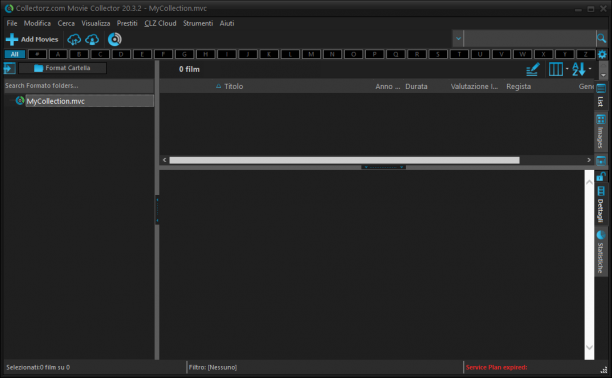Click the folder panel vertical splitter handle
612x378 pixels.
click(157, 210)
